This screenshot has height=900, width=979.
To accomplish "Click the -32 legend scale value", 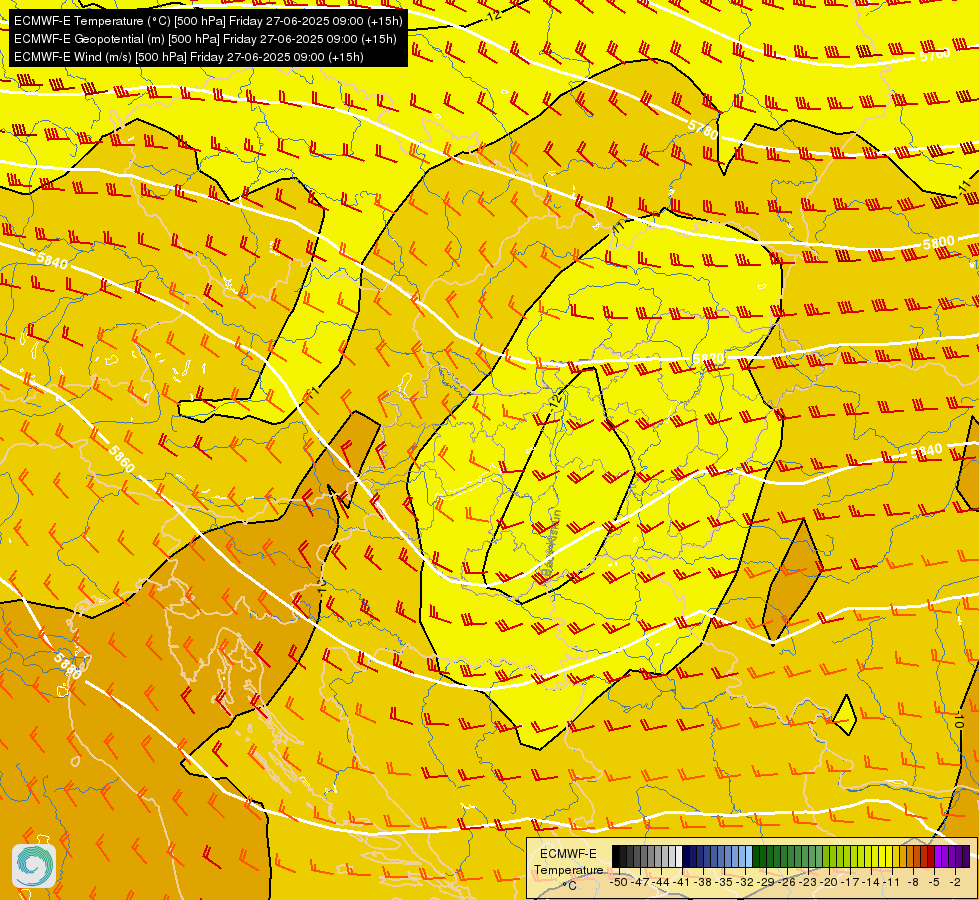I will coord(745,883).
